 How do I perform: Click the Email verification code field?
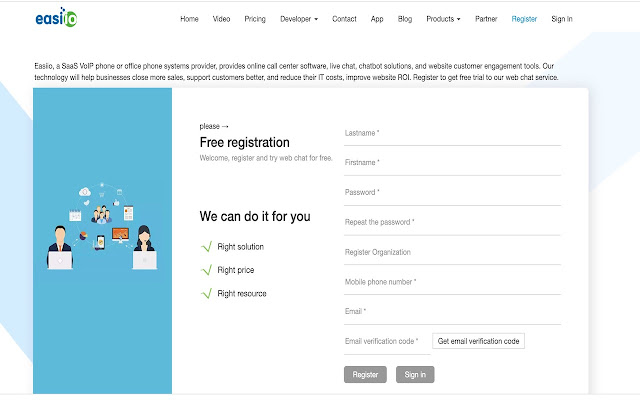386,342
